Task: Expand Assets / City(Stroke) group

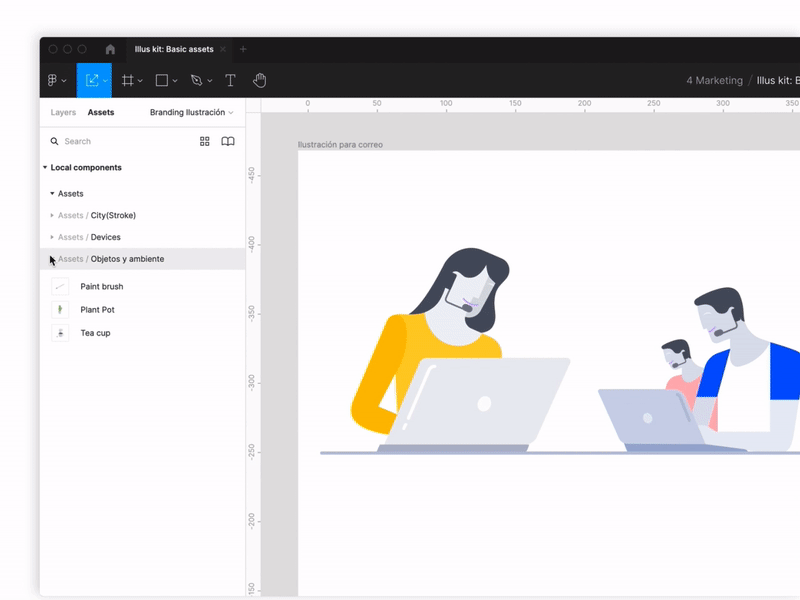Action: point(52,215)
